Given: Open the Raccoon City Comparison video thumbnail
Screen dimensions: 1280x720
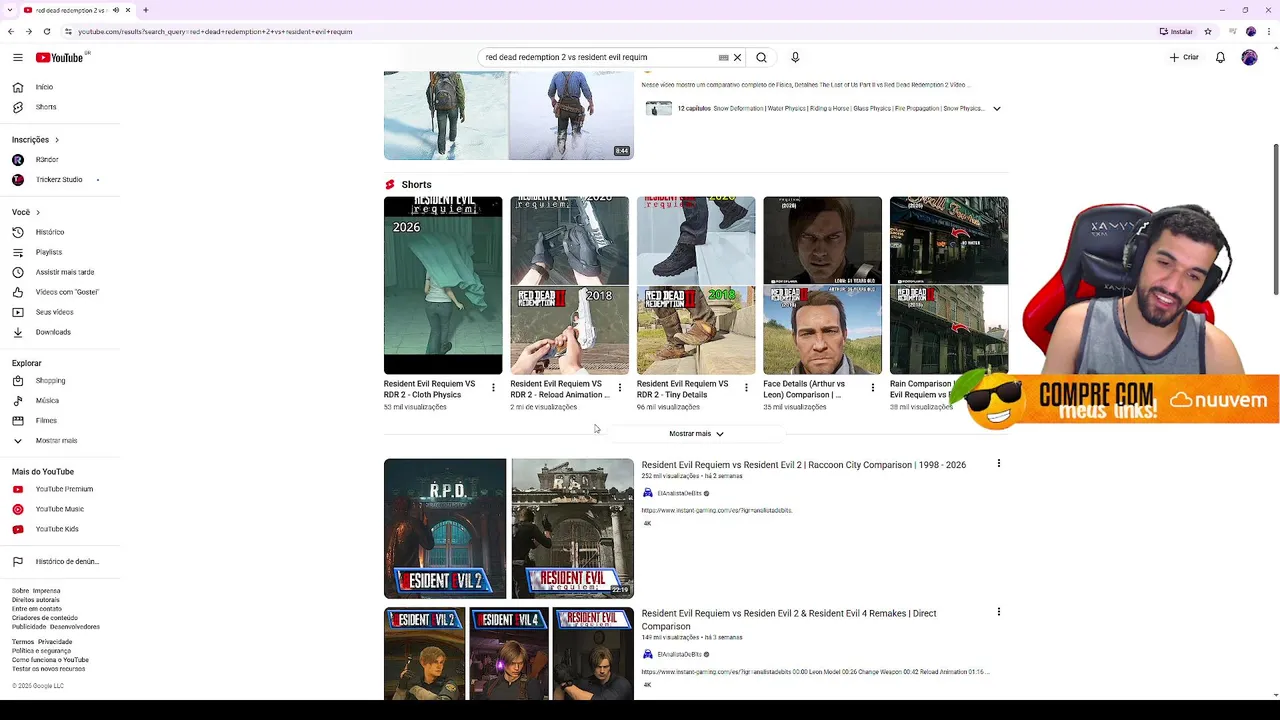Looking at the screenshot, I should click(509, 528).
